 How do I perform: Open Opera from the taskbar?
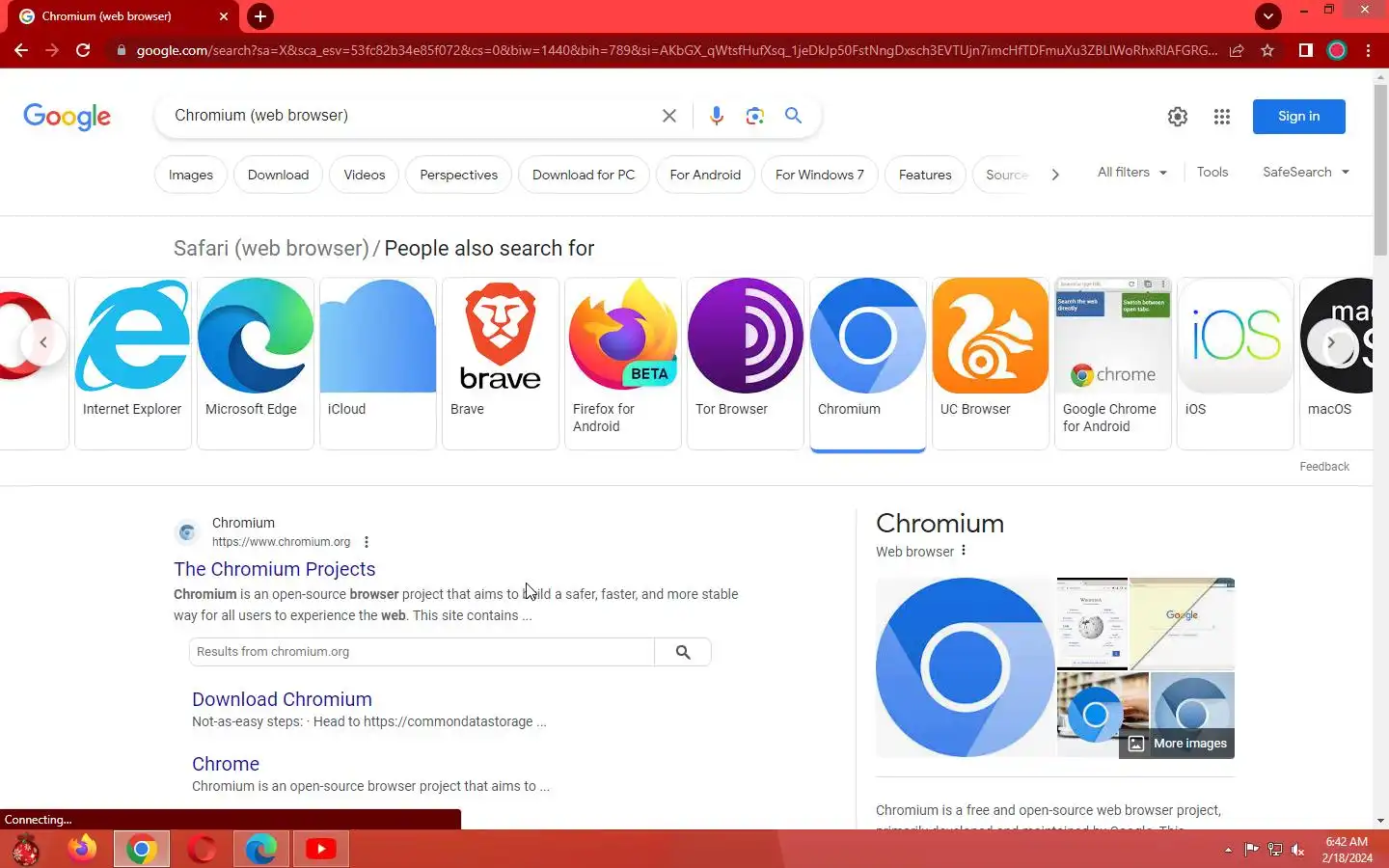202,849
